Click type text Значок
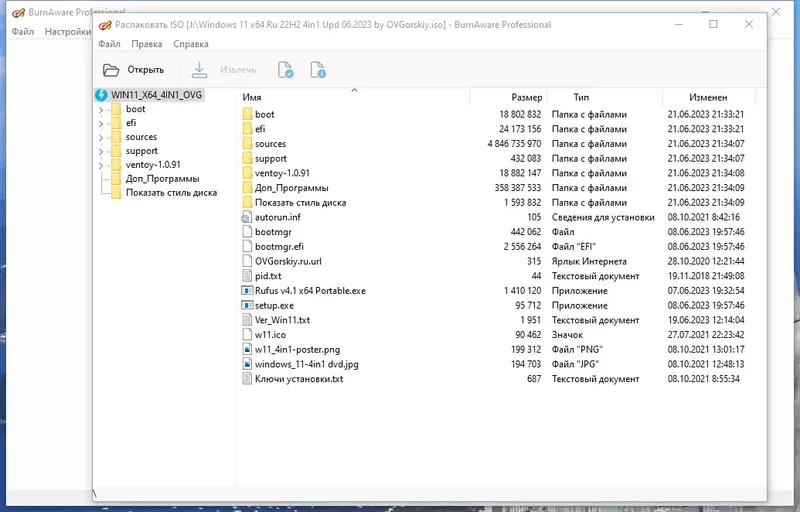The height and width of the screenshot is (512, 800). (x=567, y=335)
